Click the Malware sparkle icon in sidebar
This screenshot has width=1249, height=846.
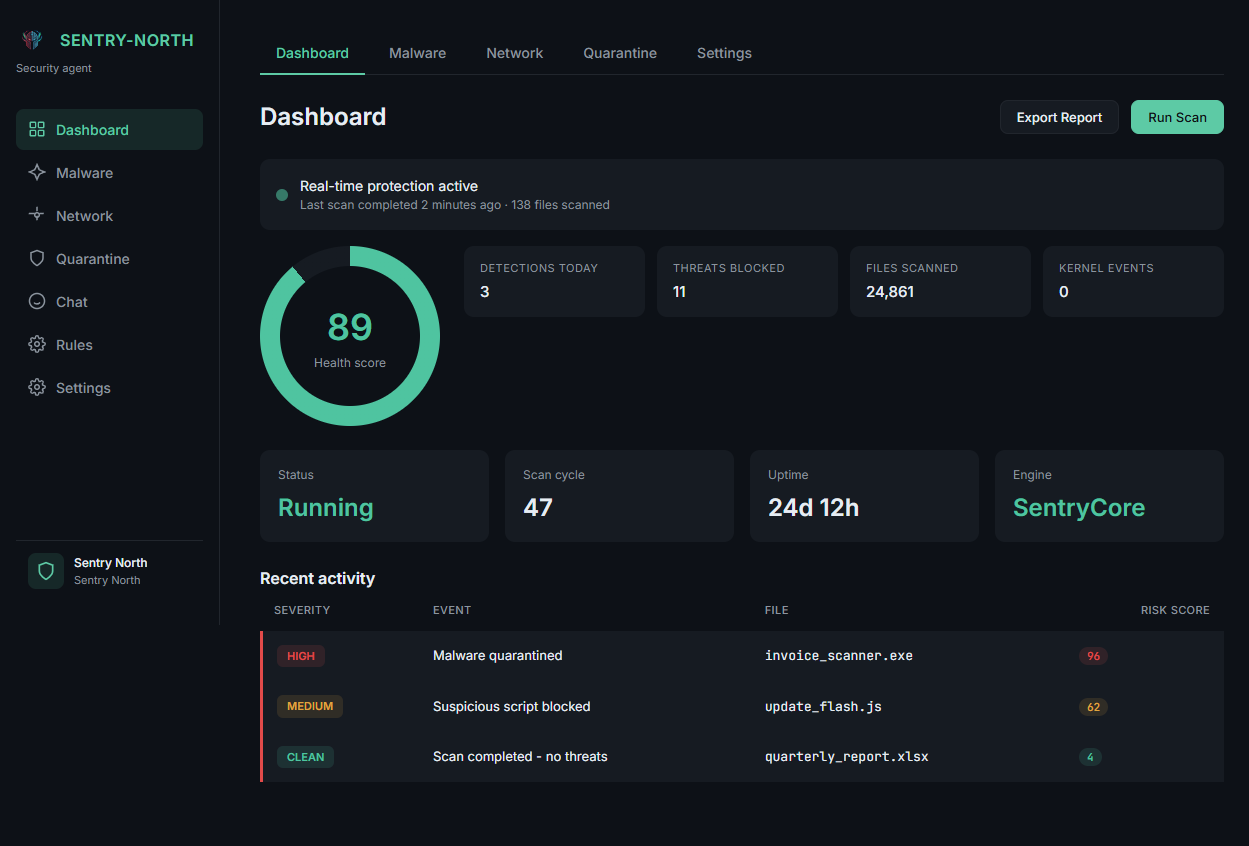click(37, 173)
